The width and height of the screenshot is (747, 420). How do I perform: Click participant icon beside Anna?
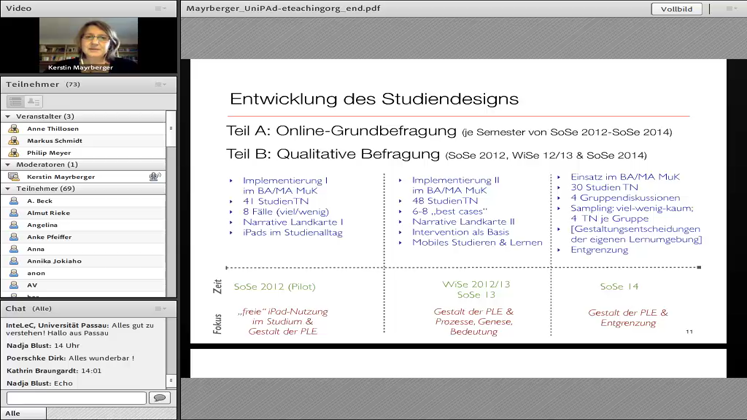(x=14, y=249)
